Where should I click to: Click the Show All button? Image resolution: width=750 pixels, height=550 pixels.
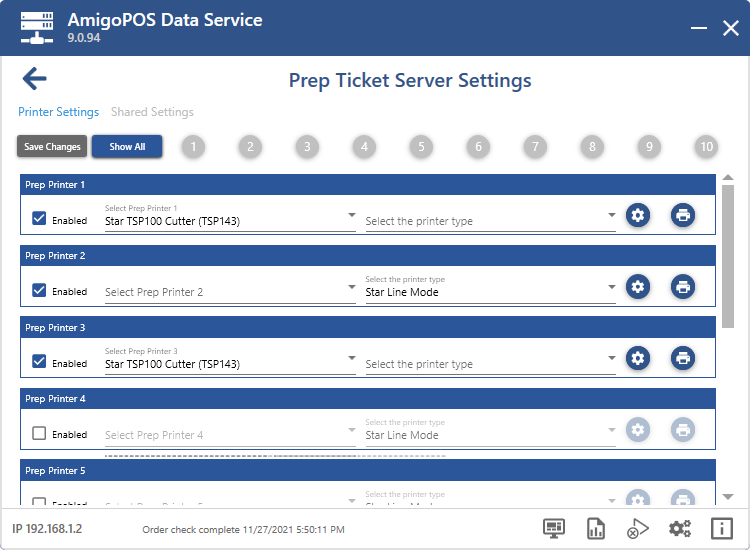point(127,146)
